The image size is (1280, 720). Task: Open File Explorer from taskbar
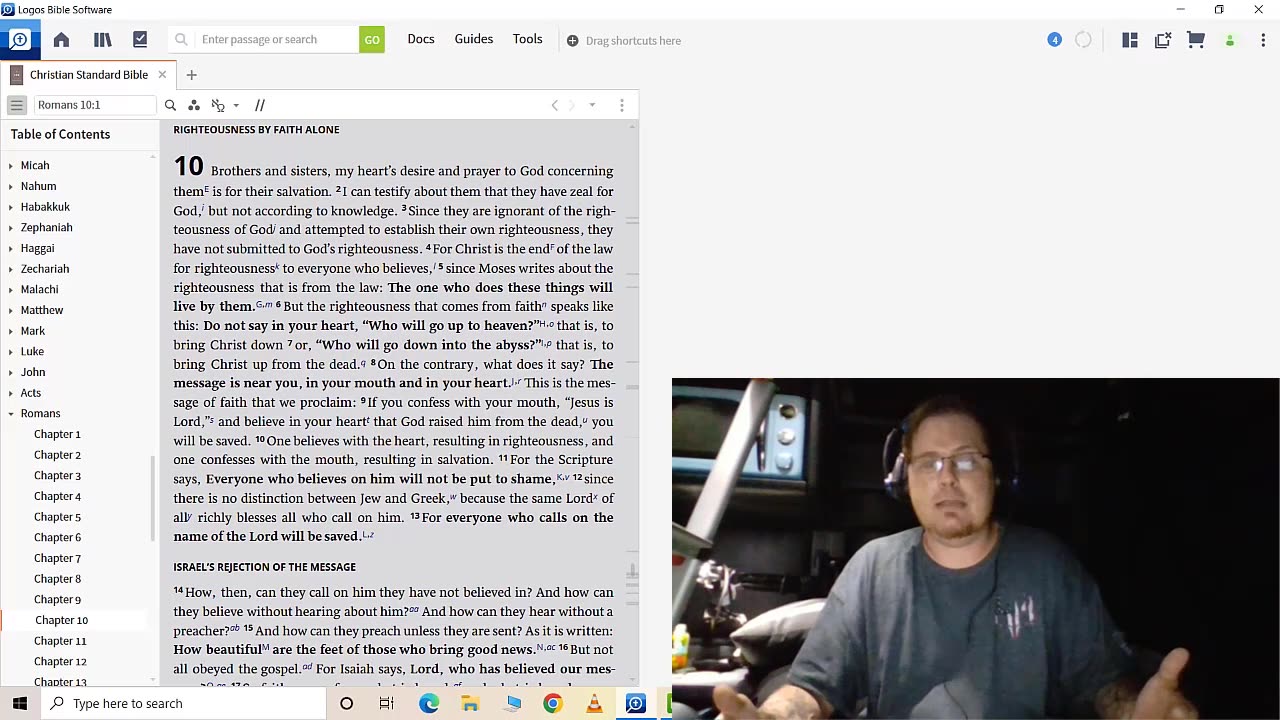[470, 703]
